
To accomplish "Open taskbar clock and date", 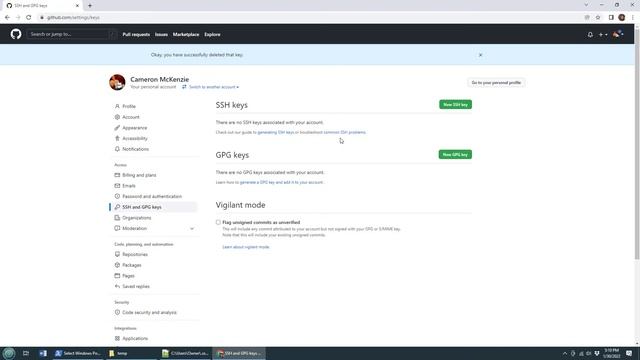I will (x=612, y=353).
